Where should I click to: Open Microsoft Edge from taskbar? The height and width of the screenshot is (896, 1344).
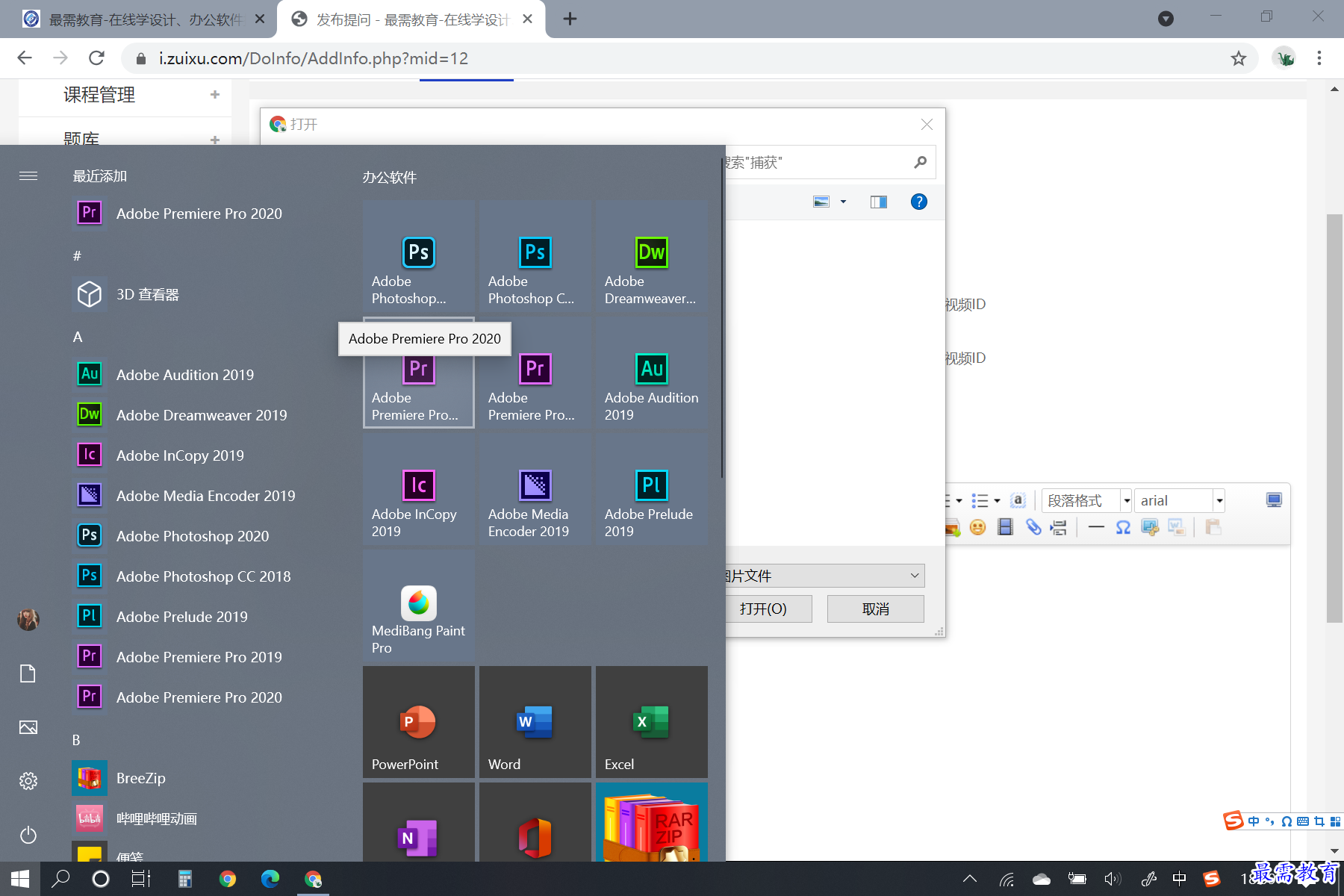(270, 879)
